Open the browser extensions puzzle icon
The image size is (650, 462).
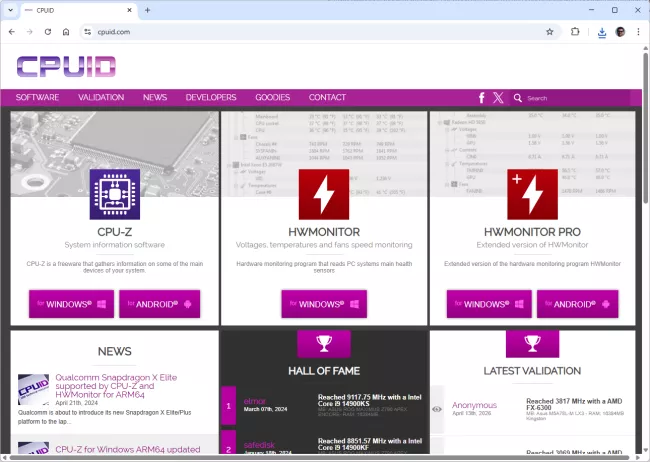[x=575, y=32]
